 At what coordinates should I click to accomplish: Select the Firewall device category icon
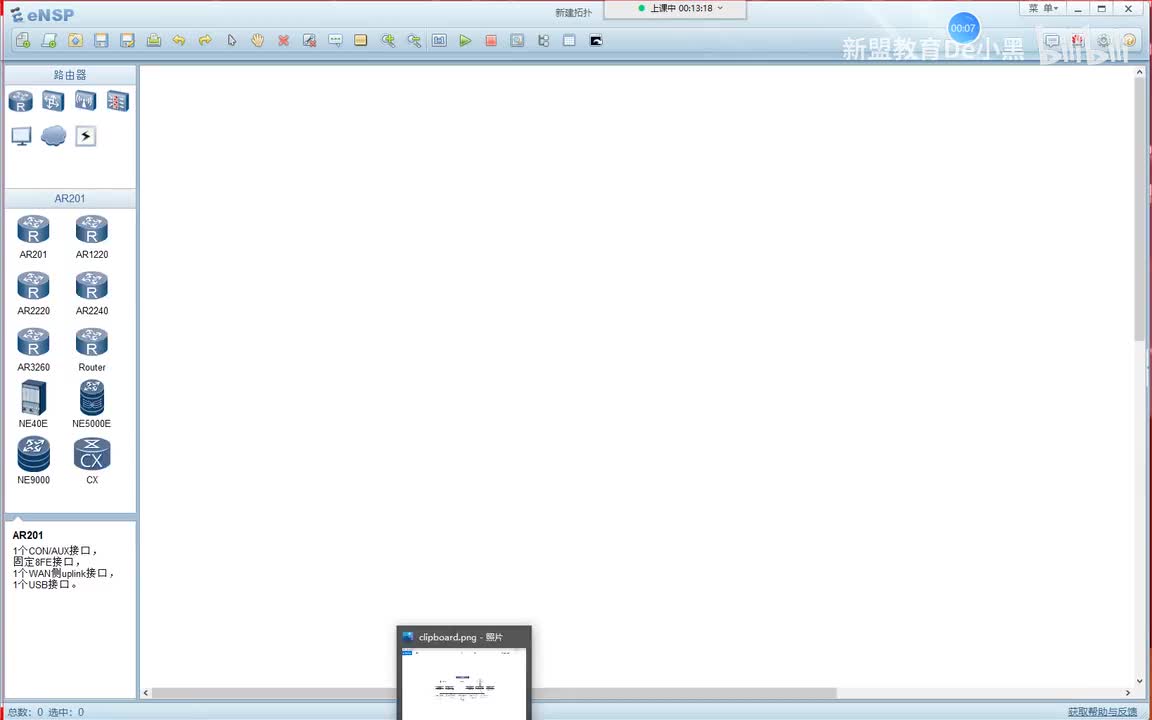point(118,101)
